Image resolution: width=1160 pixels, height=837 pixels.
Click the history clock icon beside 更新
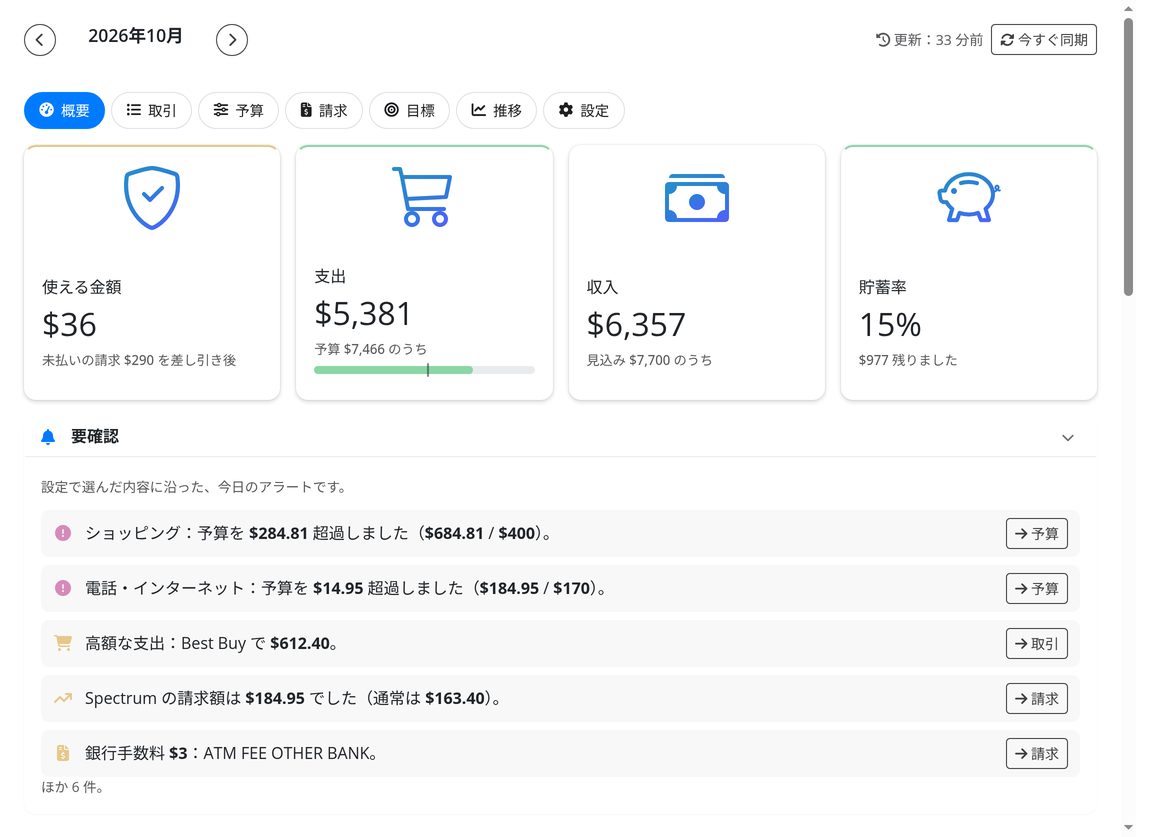(x=883, y=40)
